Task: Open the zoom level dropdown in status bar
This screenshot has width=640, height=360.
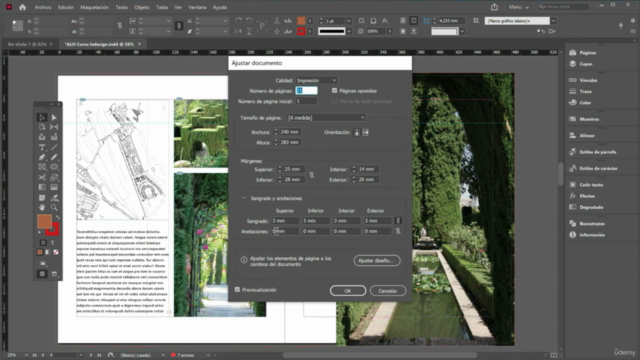Action: click(x=26, y=355)
